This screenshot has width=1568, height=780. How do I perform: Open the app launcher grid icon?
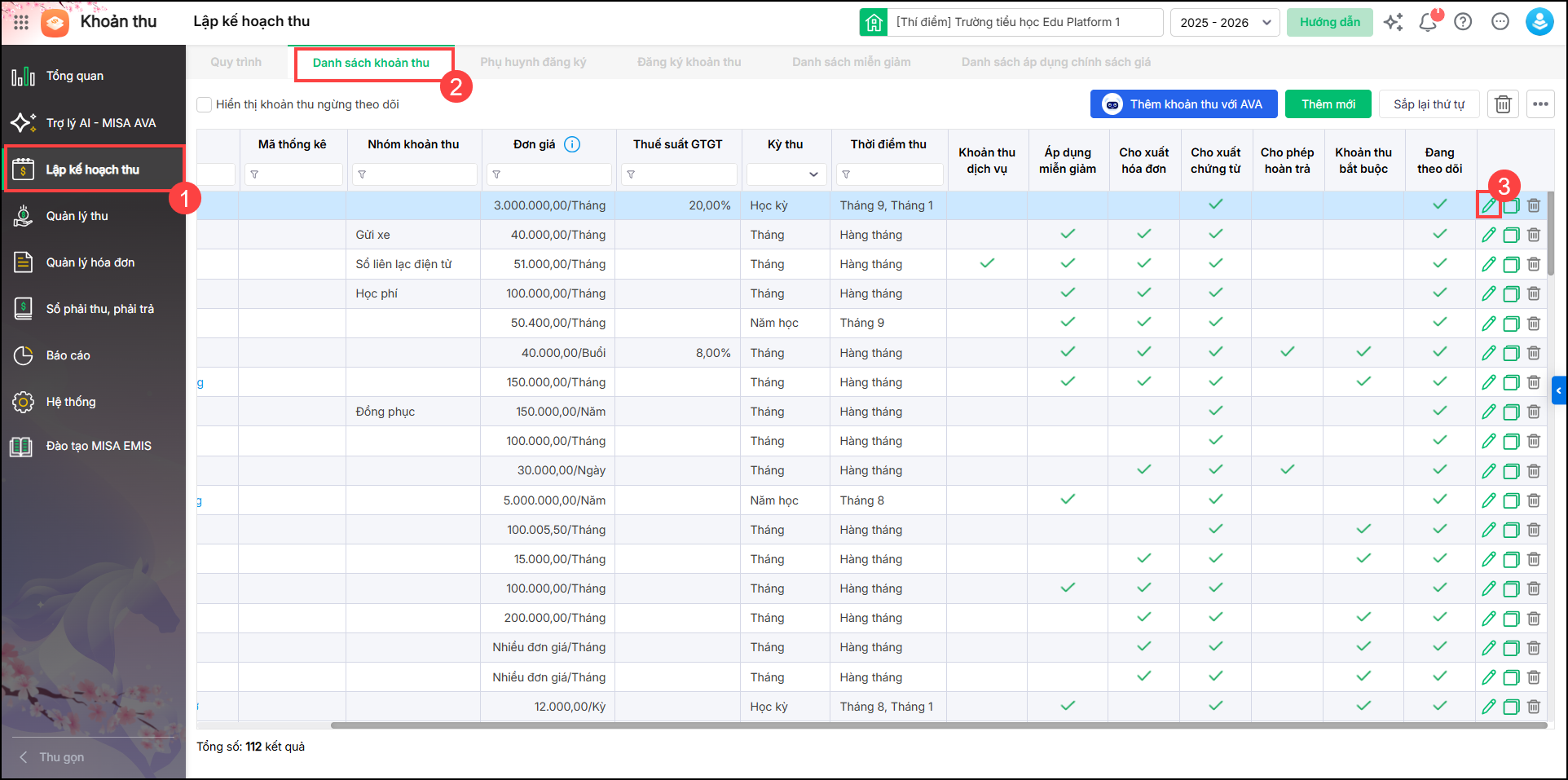pyautogui.click(x=21, y=22)
